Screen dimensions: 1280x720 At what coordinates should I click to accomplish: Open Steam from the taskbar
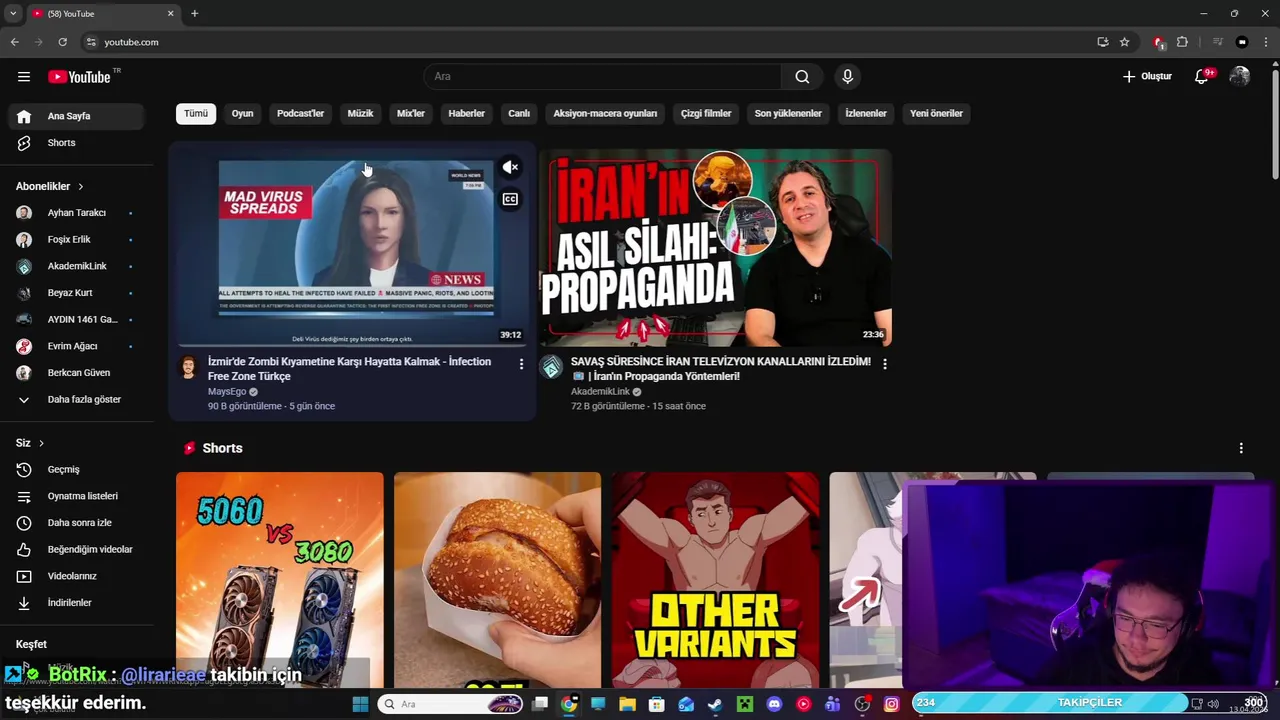[x=715, y=704]
